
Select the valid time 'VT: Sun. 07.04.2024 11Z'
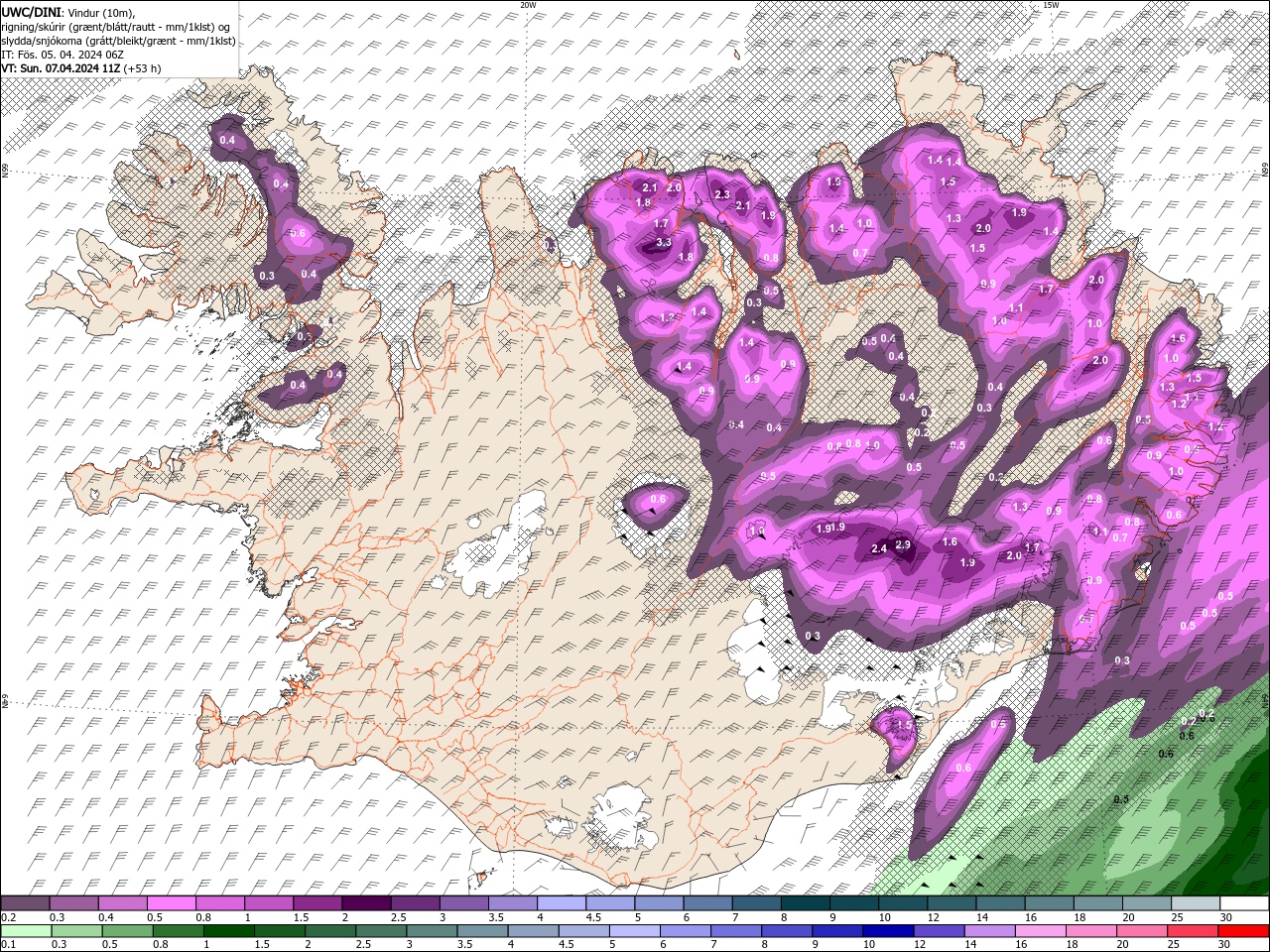(x=61, y=68)
